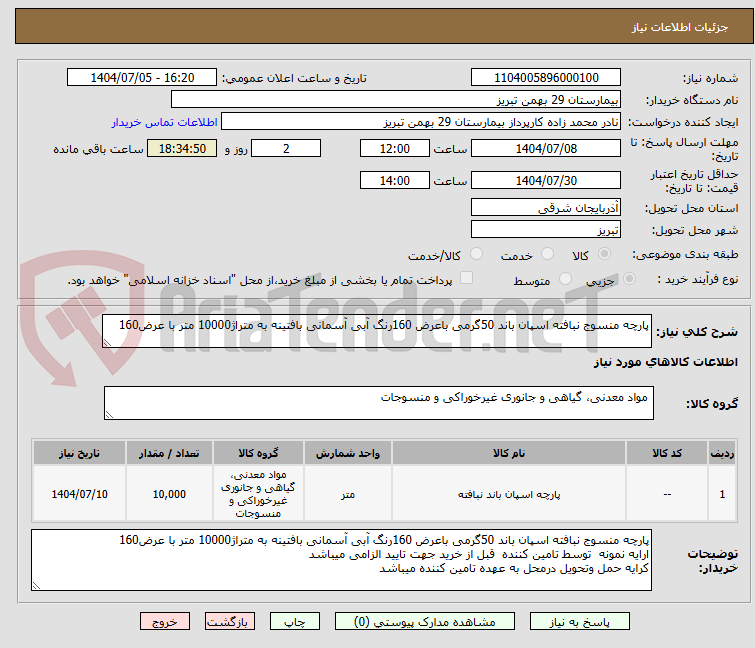755x648 pixels.
Task: Click the buyer name field بیمارستان 29 بهمن تبریز
Action: click(396, 100)
